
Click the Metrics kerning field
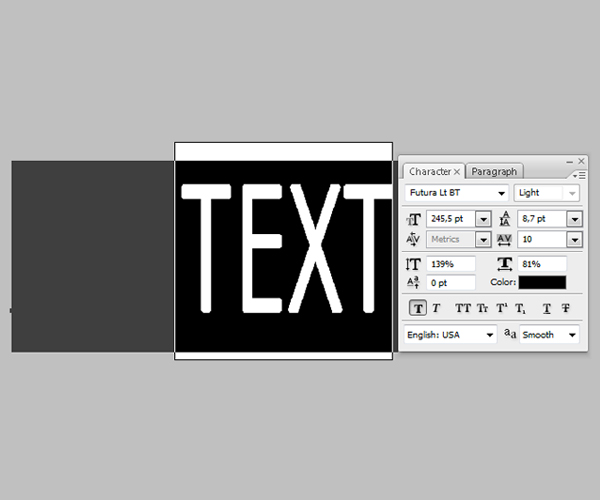451,239
